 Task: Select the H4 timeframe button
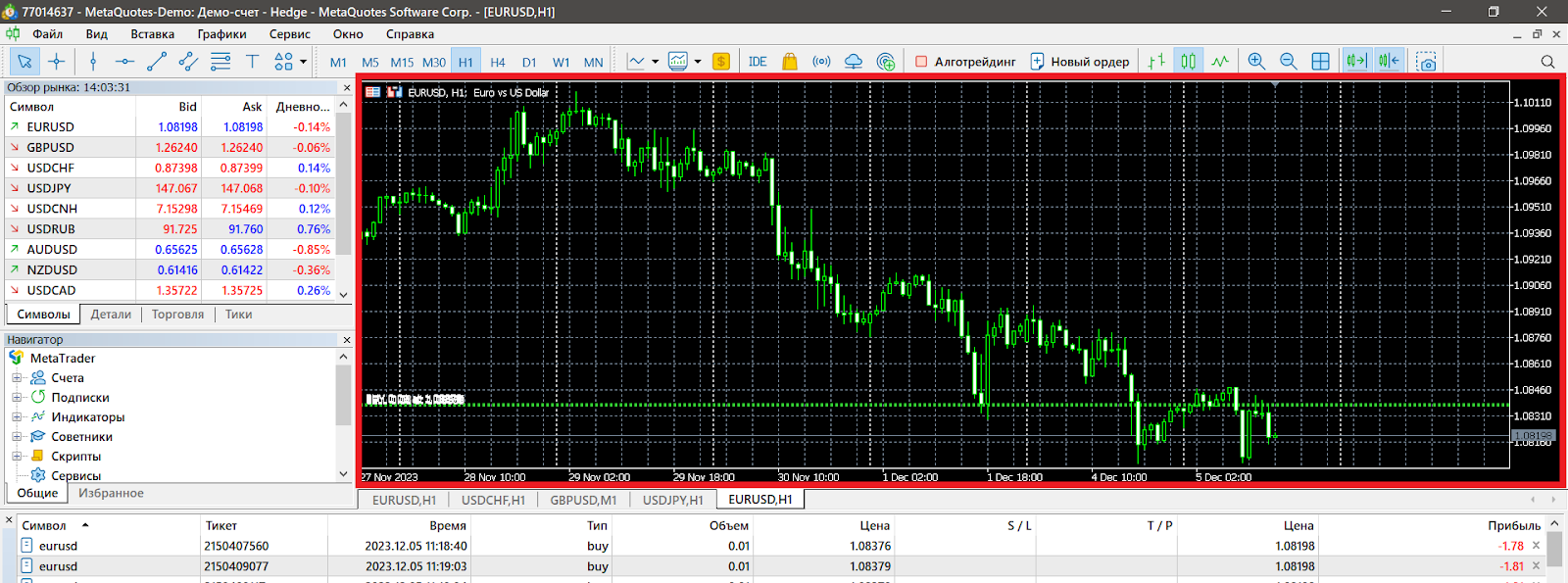click(498, 62)
